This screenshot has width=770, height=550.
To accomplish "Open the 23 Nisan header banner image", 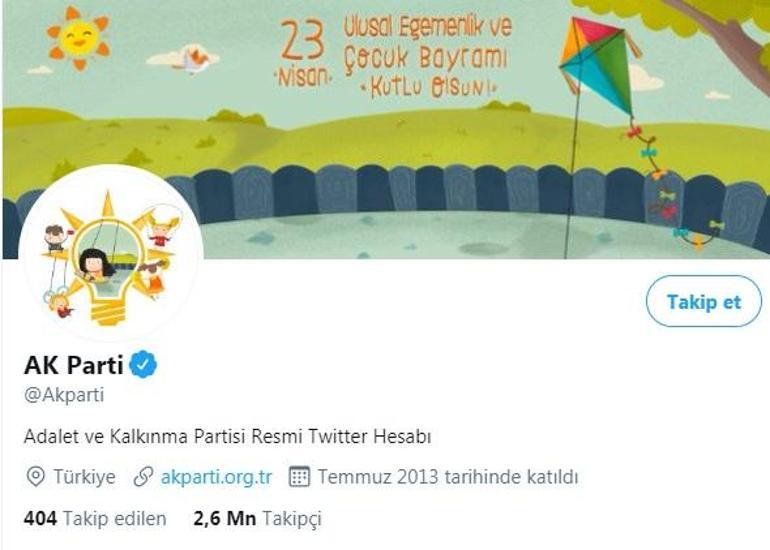I will point(386,129).
